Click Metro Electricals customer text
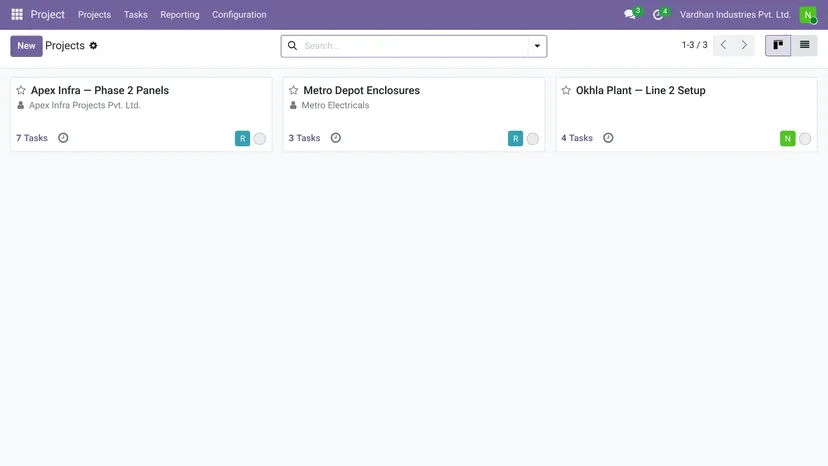 click(335, 105)
